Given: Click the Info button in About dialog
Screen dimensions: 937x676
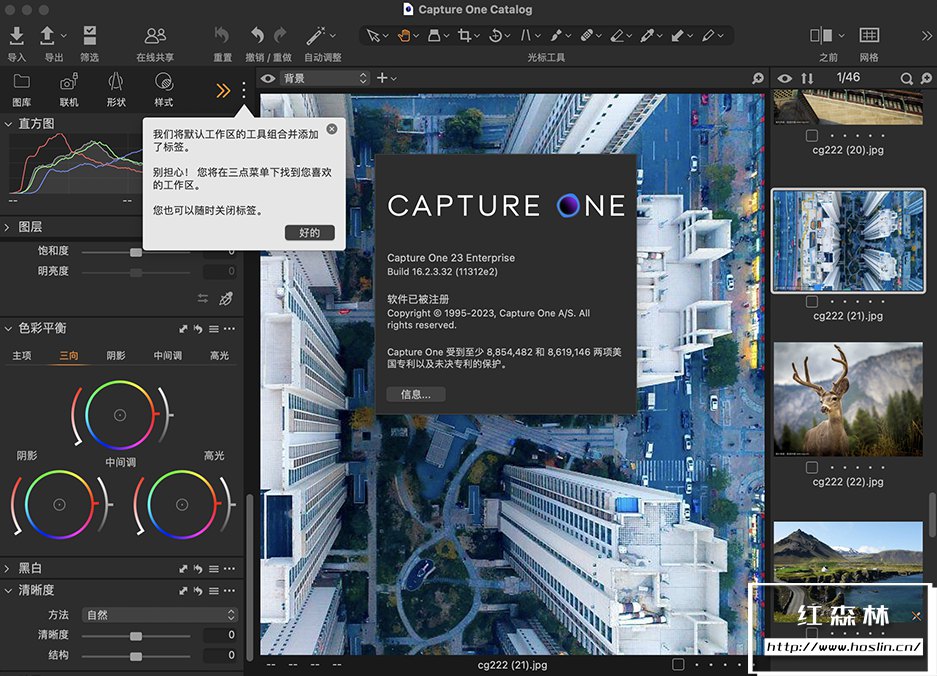Looking at the screenshot, I should 415,394.
